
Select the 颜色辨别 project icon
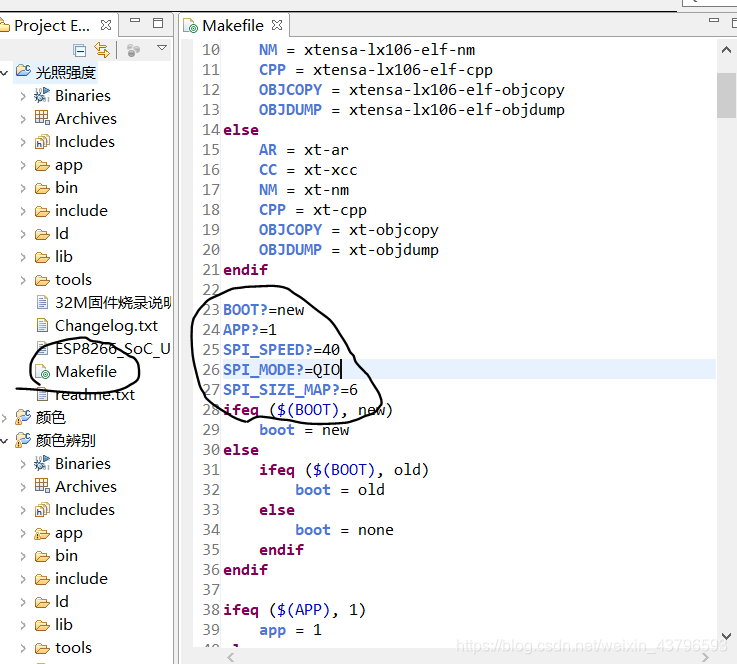[x=24, y=440]
